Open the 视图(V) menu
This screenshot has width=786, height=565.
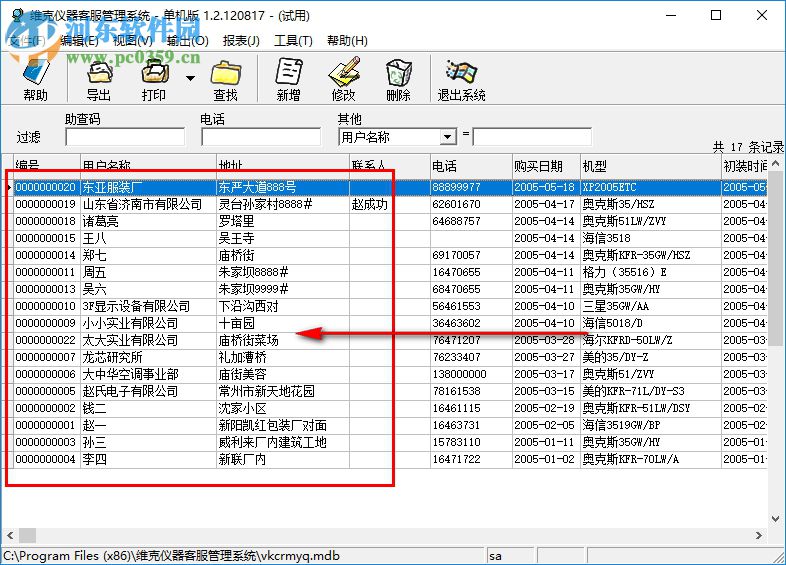[133, 41]
